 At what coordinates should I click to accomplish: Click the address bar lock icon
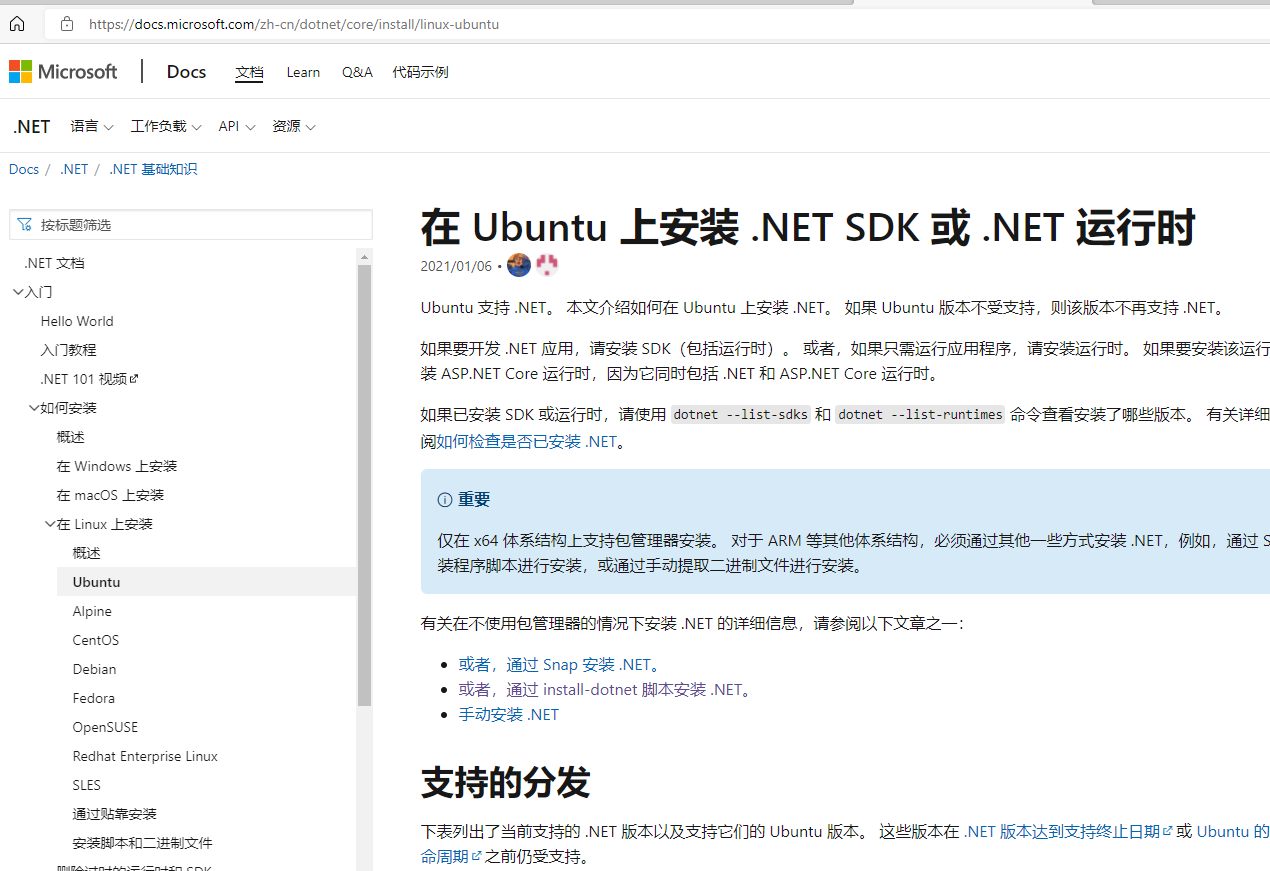tap(67, 24)
